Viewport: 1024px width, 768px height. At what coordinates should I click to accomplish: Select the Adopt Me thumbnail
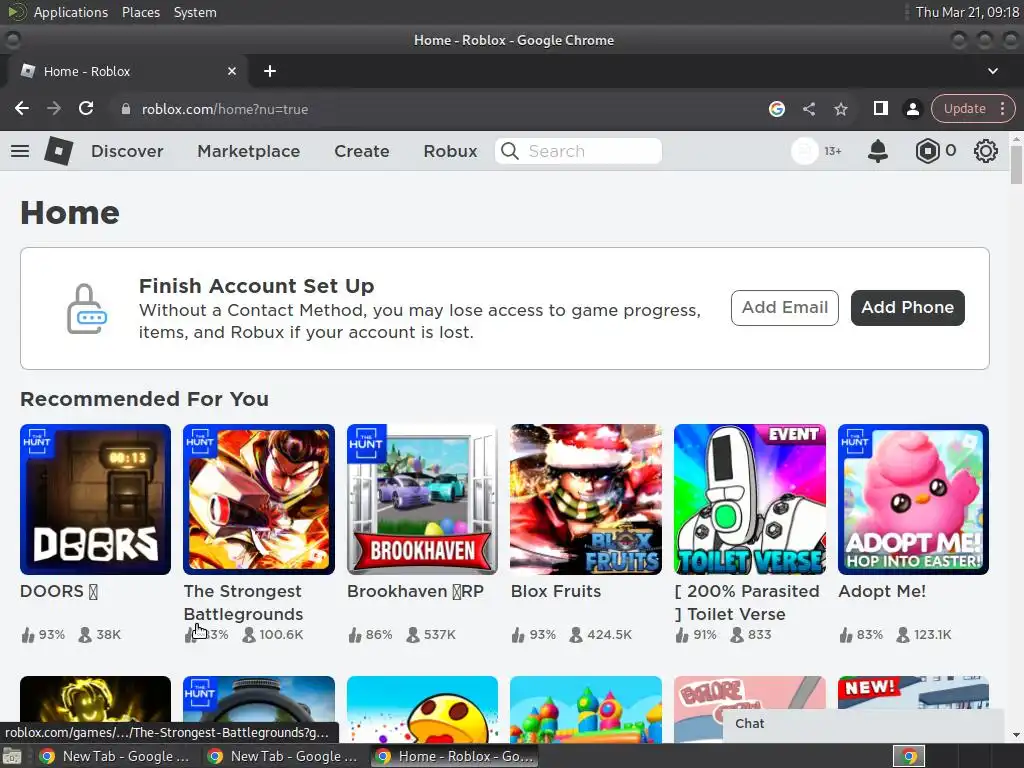pos(914,500)
